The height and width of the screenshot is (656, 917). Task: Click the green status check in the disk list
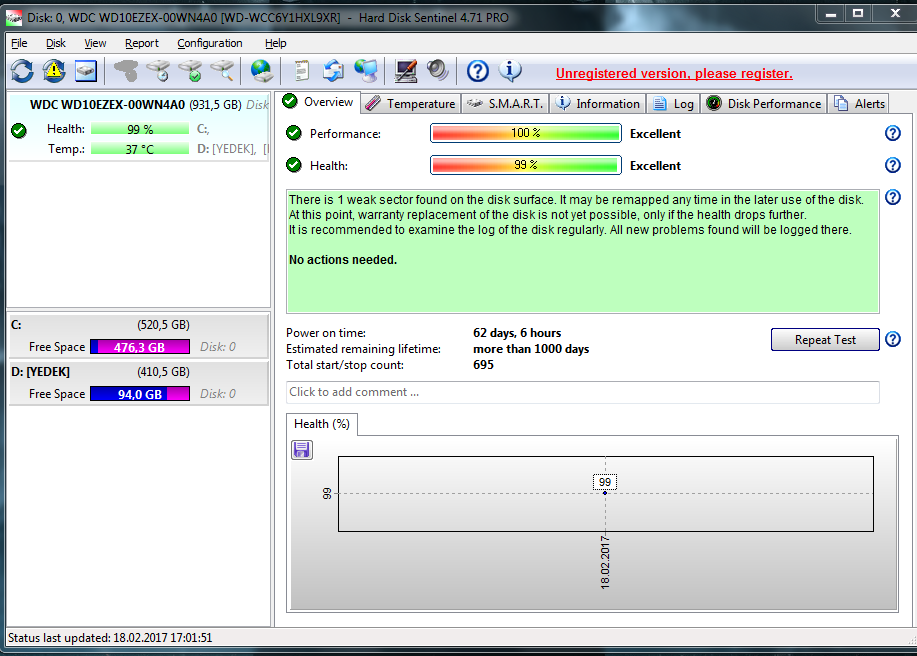click(x=19, y=130)
